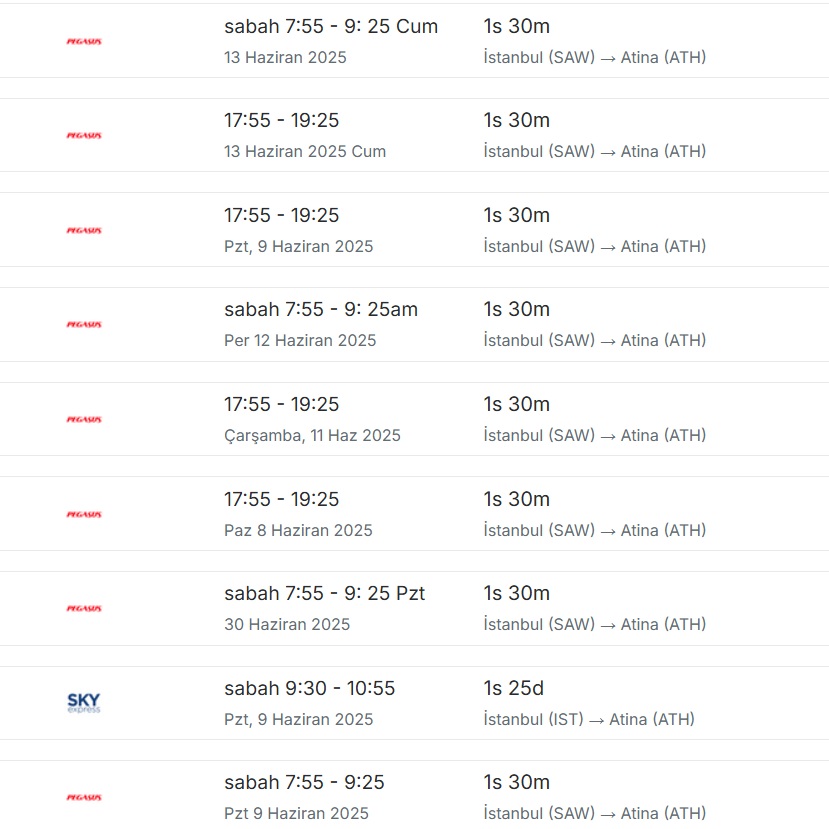Click the İstanbul (IST) → Atina (ATH) route
Image resolution: width=829 pixels, height=829 pixels.
tap(589, 719)
